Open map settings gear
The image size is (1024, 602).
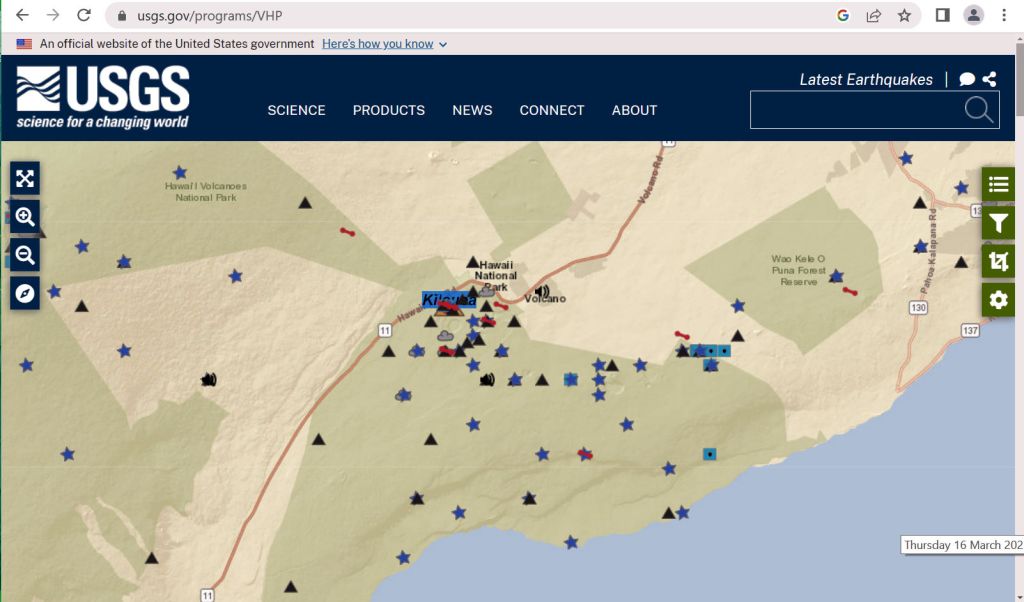[998, 299]
